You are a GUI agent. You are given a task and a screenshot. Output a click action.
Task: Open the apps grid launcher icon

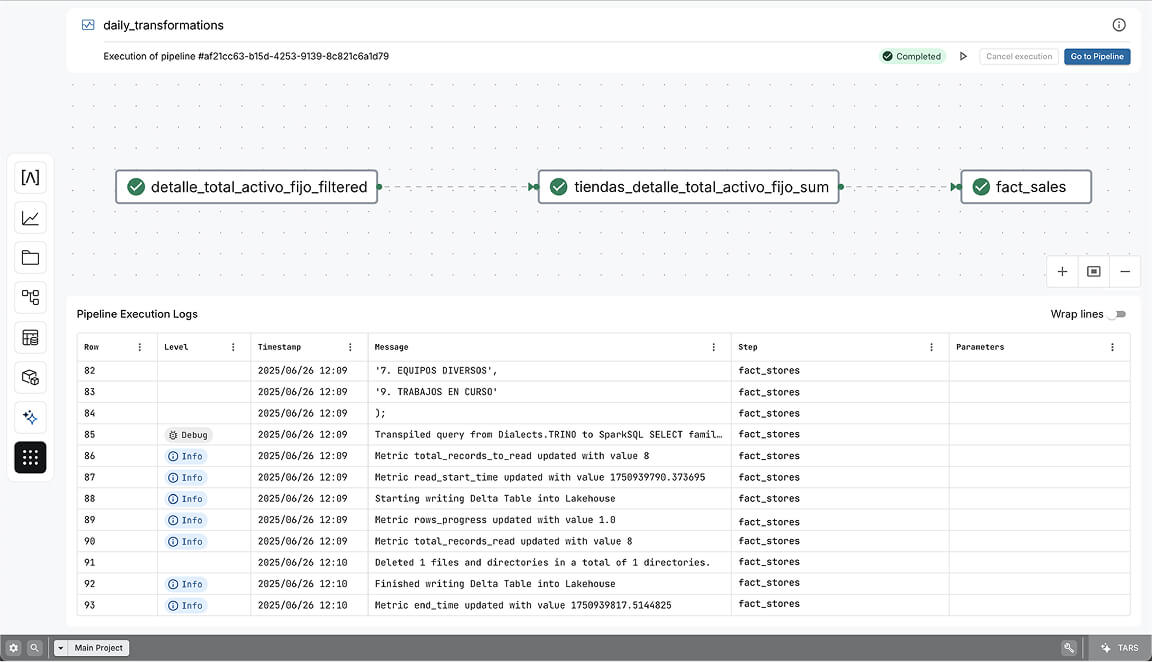tap(30, 458)
